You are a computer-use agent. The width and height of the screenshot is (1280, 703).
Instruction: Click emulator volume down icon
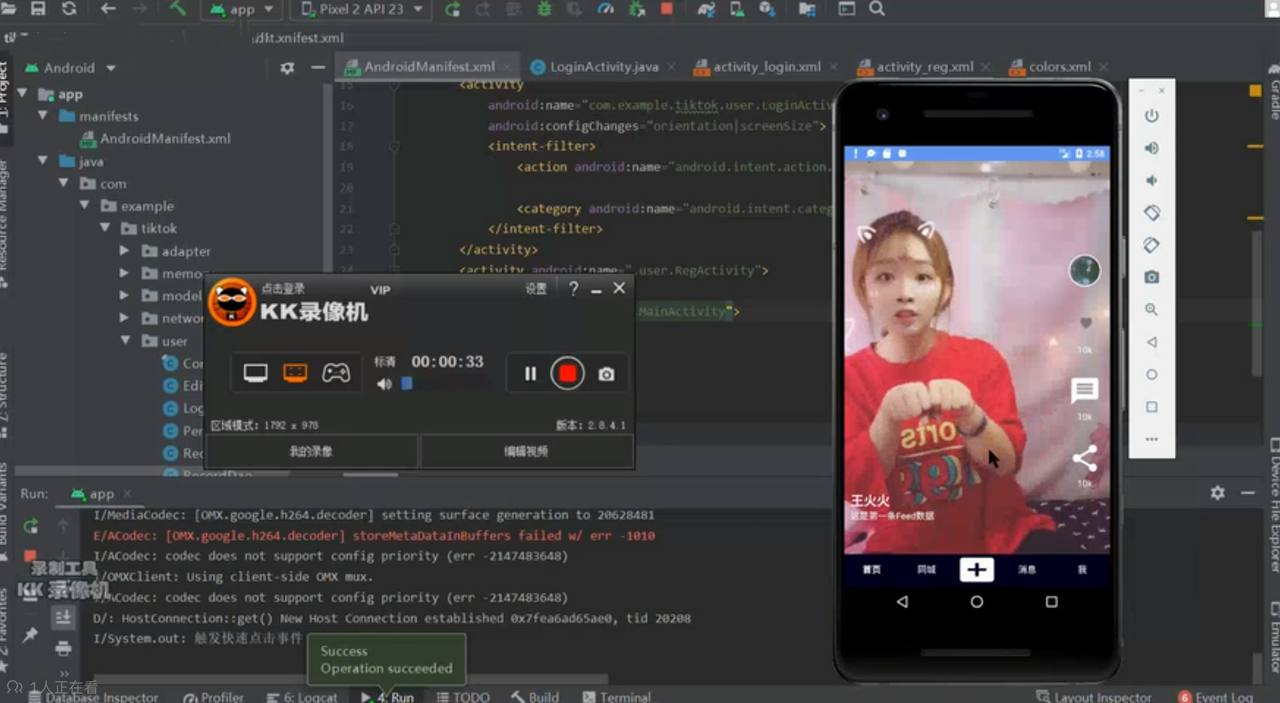1152,180
